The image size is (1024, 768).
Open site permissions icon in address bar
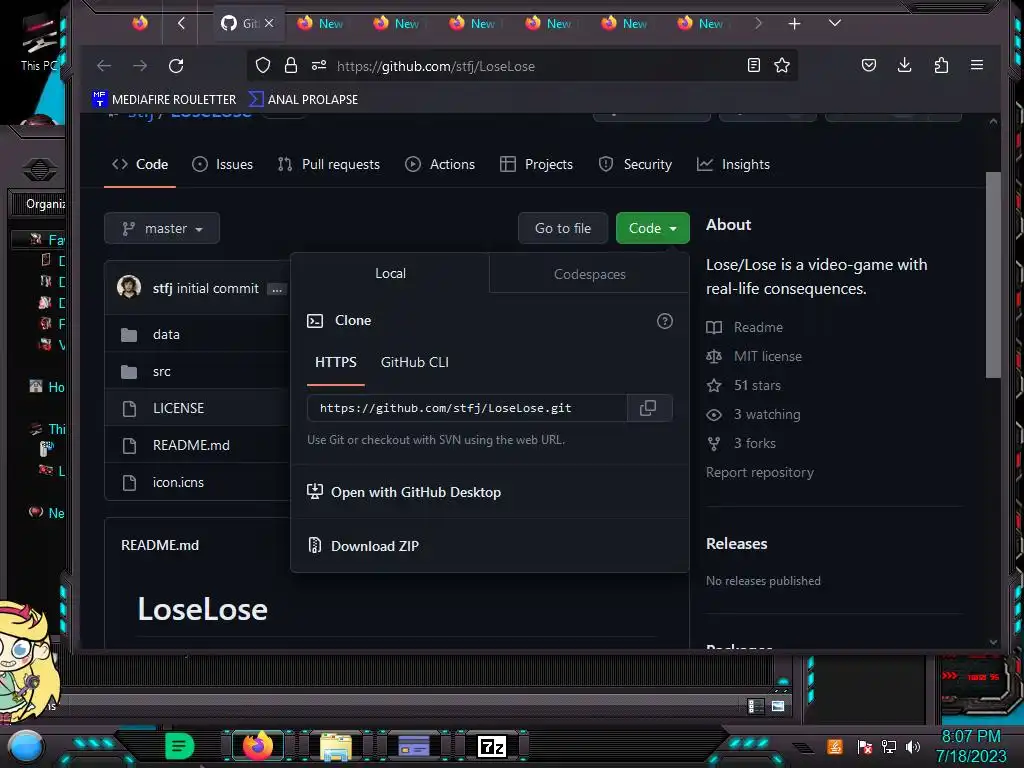(x=319, y=65)
